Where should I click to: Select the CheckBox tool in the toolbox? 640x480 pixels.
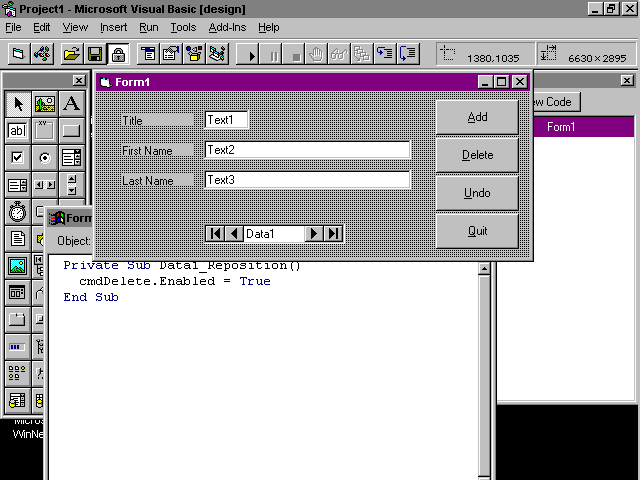coord(17,158)
